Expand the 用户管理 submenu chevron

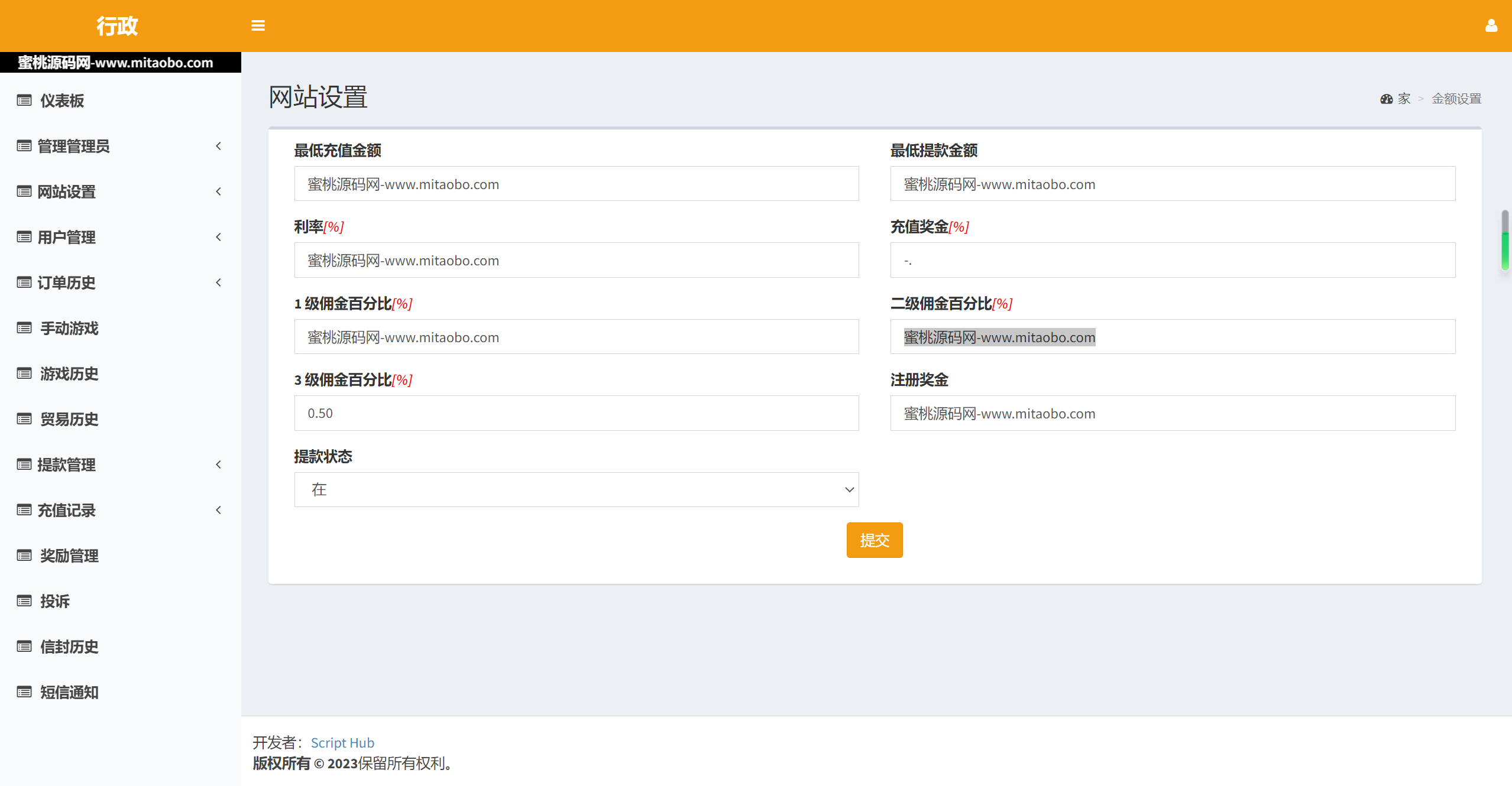pos(219,237)
